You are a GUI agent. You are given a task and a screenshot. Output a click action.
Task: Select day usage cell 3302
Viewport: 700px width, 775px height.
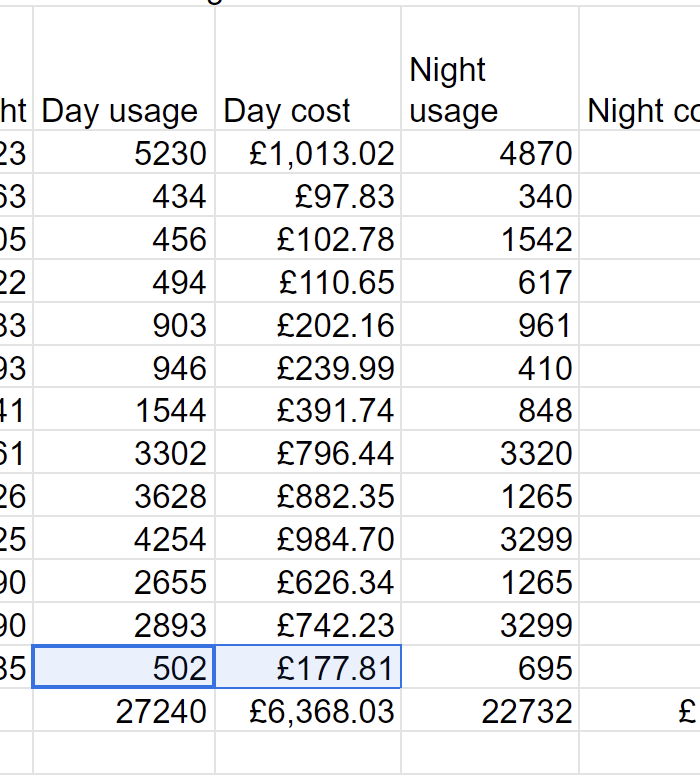click(x=124, y=453)
